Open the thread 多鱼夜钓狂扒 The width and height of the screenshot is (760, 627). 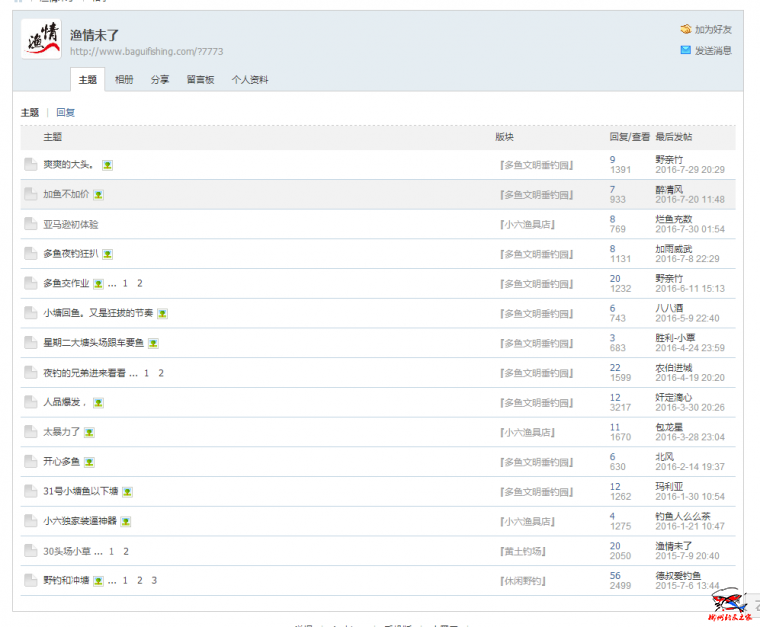(70, 254)
